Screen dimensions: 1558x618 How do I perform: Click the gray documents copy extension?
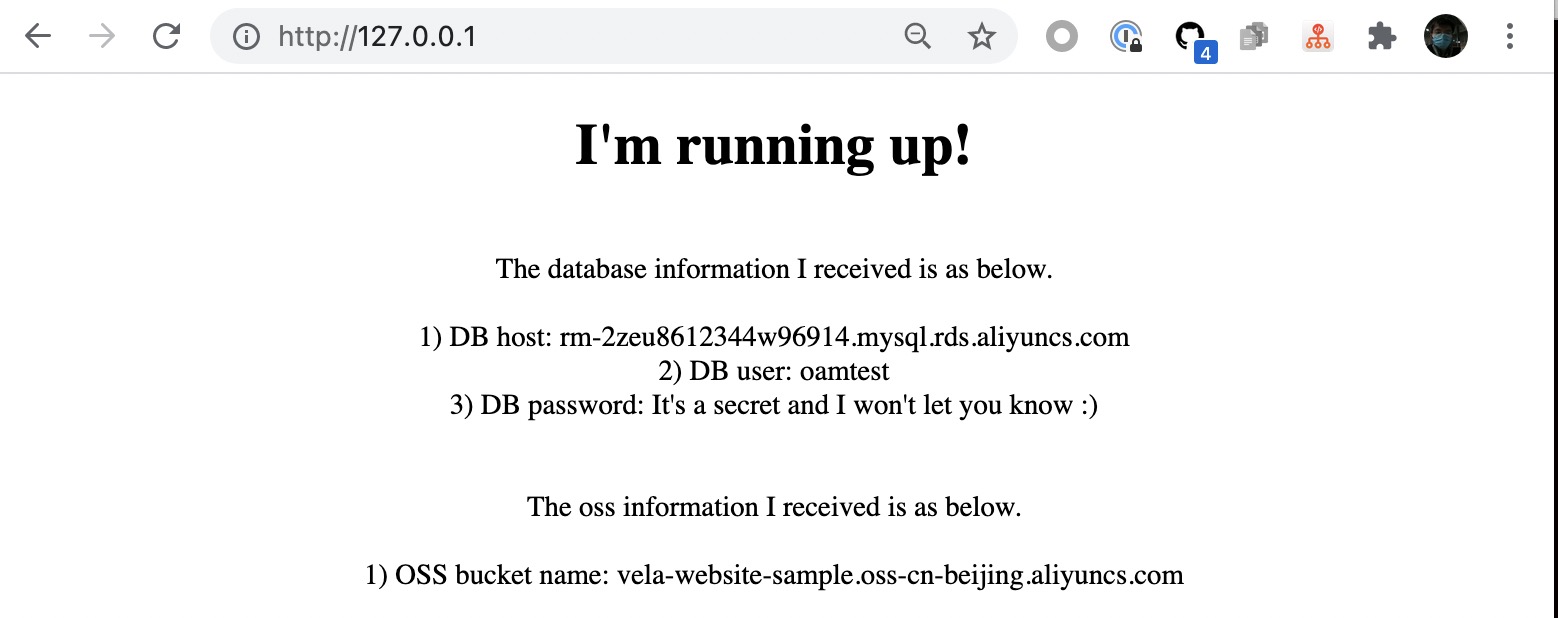[1254, 37]
